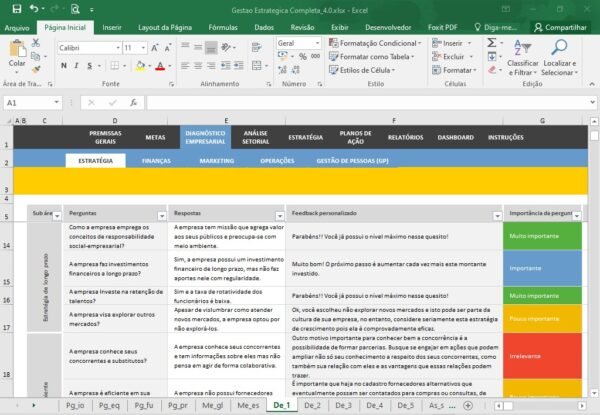The width and height of the screenshot is (600, 415).
Task: Open the text orientation tool
Action: pyautogui.click(x=226, y=47)
